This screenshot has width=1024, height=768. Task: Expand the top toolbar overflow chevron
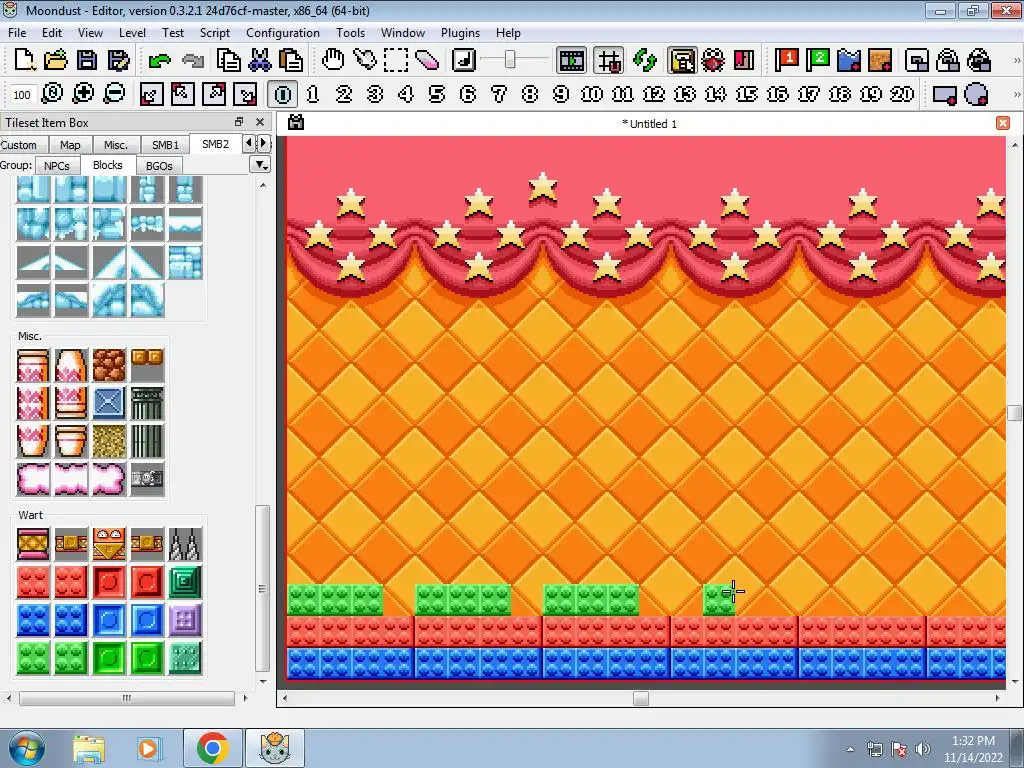1016,60
